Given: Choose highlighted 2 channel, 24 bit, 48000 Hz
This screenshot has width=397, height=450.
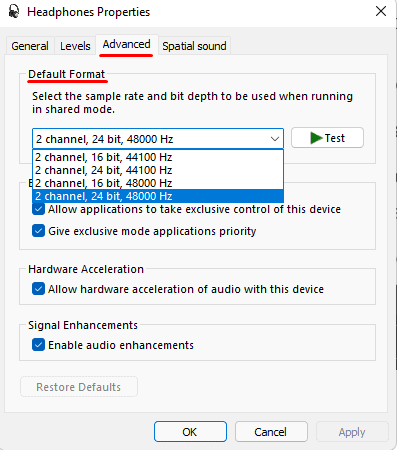Looking at the screenshot, I should point(158,196).
